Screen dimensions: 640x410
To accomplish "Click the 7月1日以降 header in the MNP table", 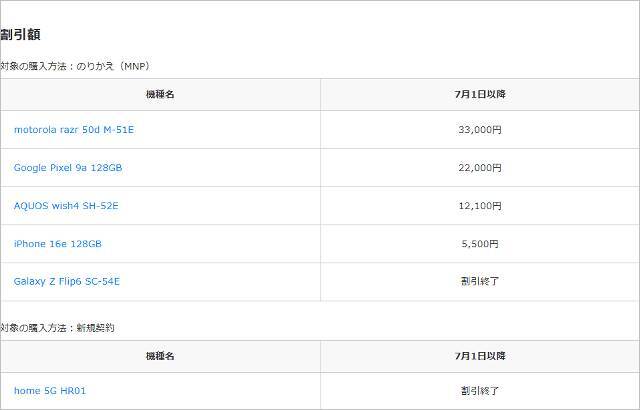I will [x=480, y=94].
